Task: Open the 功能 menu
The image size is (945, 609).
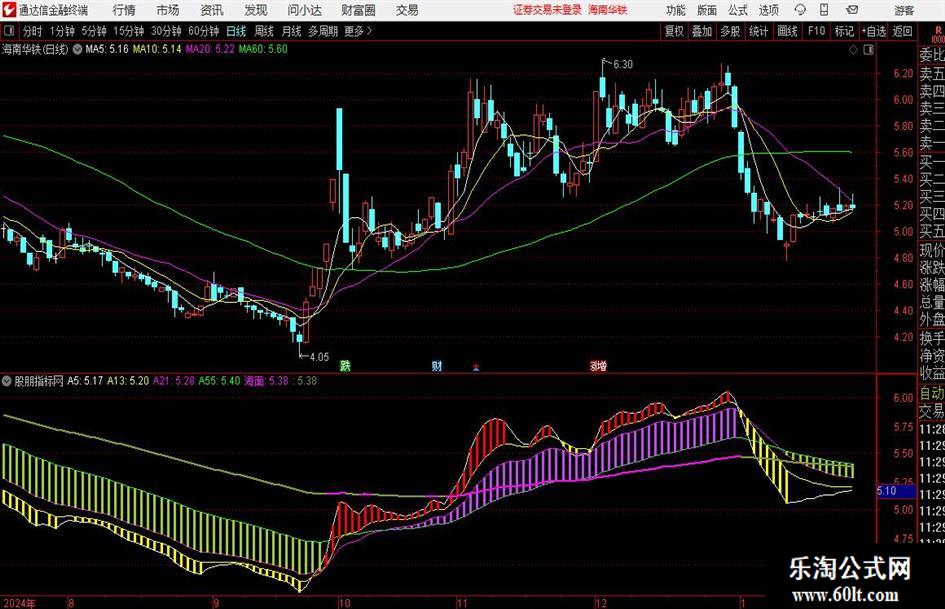Action: (x=676, y=10)
